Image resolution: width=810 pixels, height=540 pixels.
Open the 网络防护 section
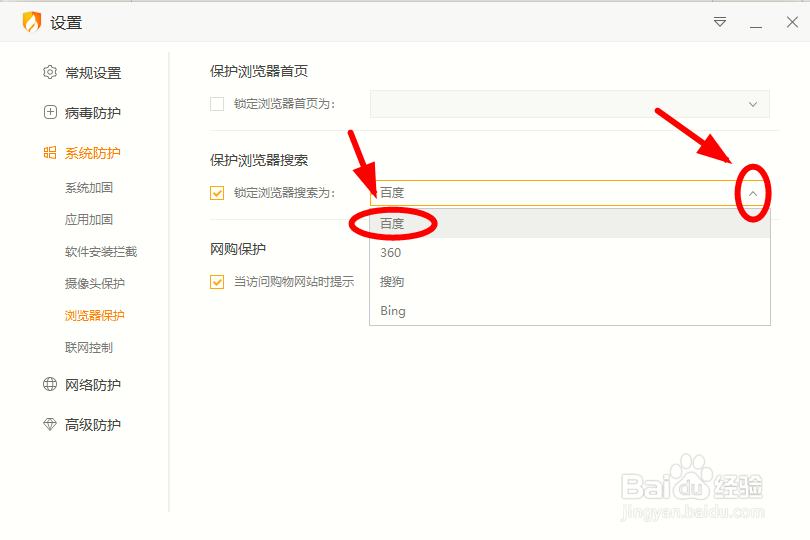pos(92,384)
